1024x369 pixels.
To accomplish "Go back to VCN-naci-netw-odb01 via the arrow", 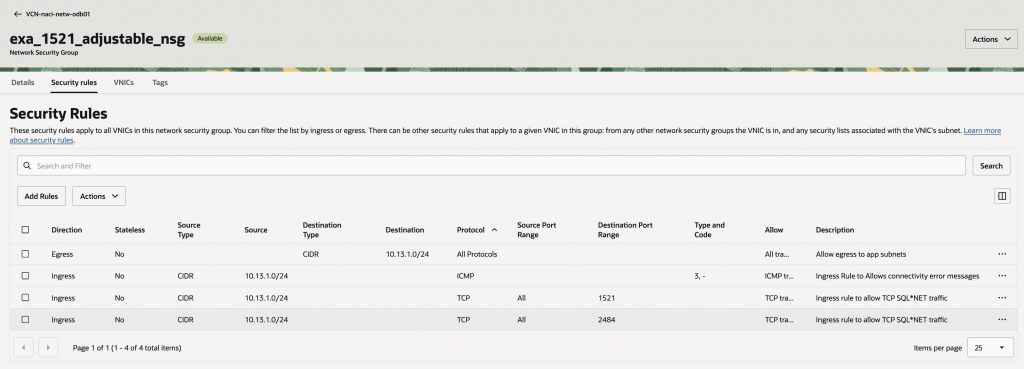I will click(18, 14).
